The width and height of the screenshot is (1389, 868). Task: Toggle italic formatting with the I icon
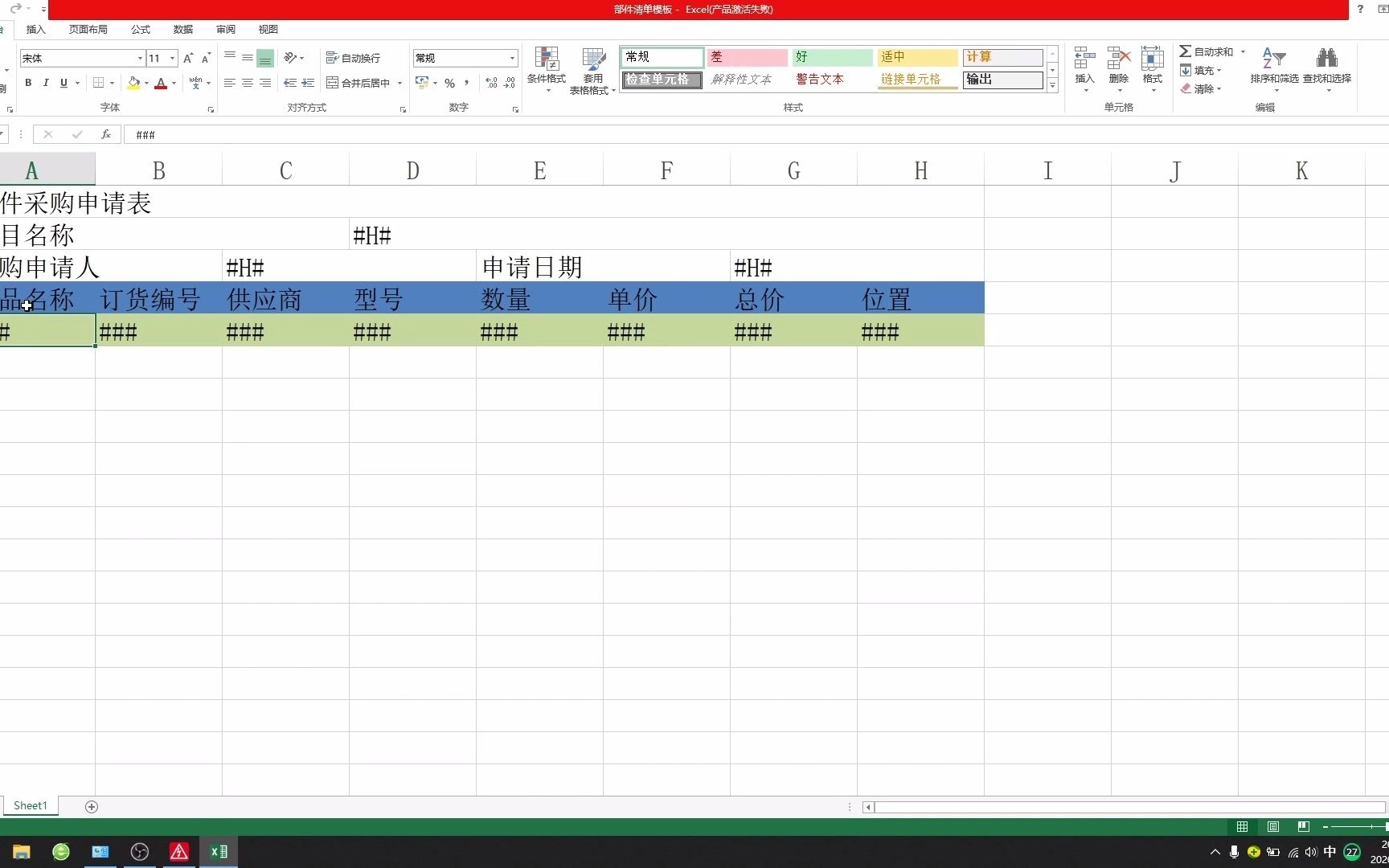pos(46,83)
